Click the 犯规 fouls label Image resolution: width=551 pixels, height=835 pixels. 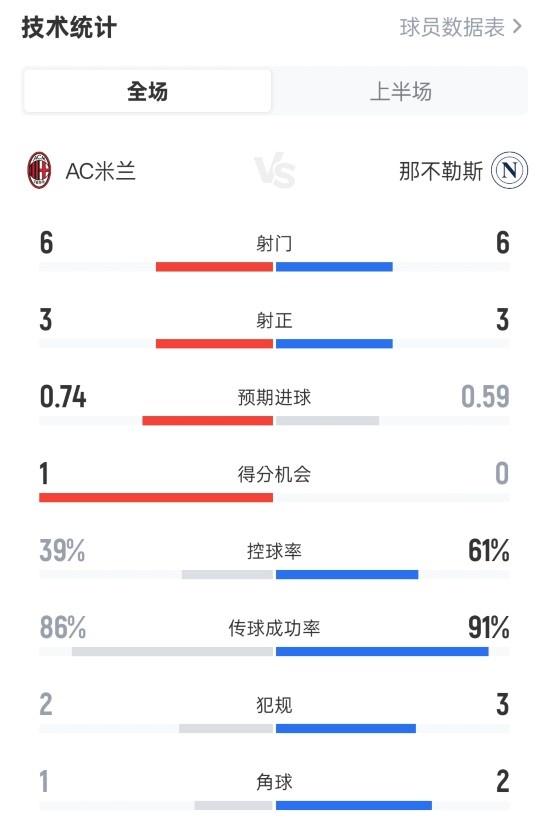274,705
